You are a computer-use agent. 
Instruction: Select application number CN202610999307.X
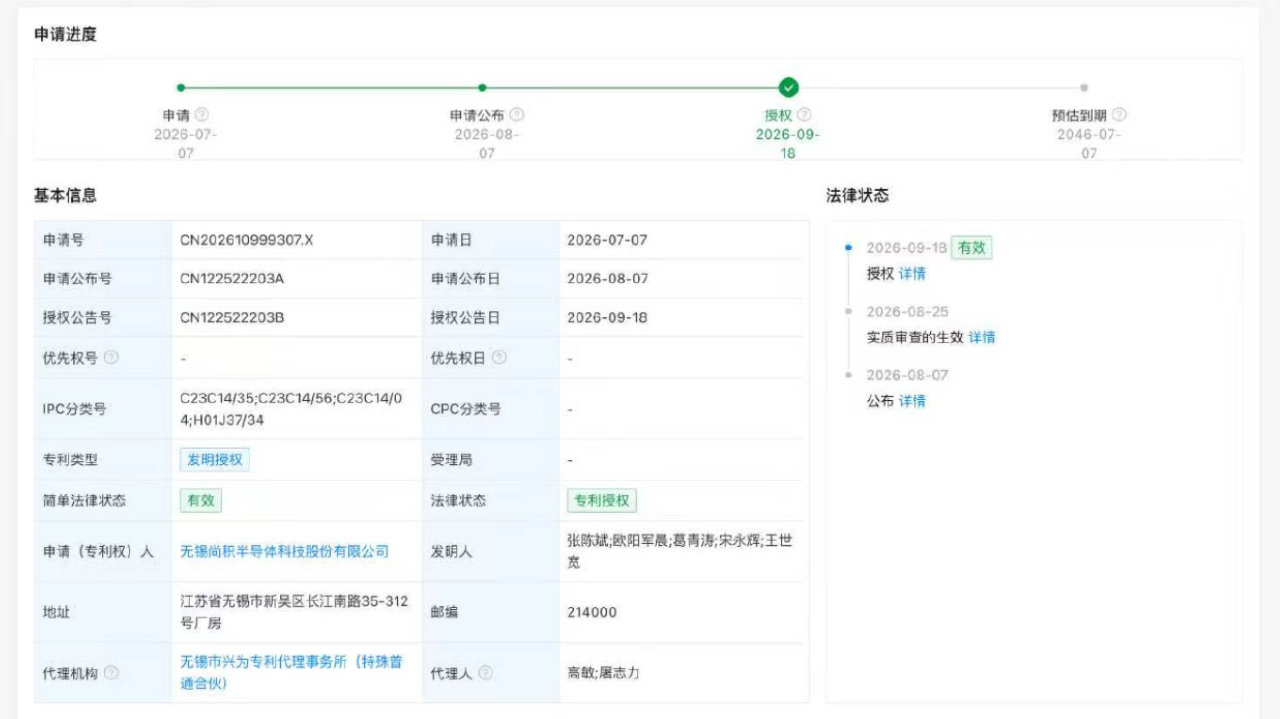[x=247, y=240]
